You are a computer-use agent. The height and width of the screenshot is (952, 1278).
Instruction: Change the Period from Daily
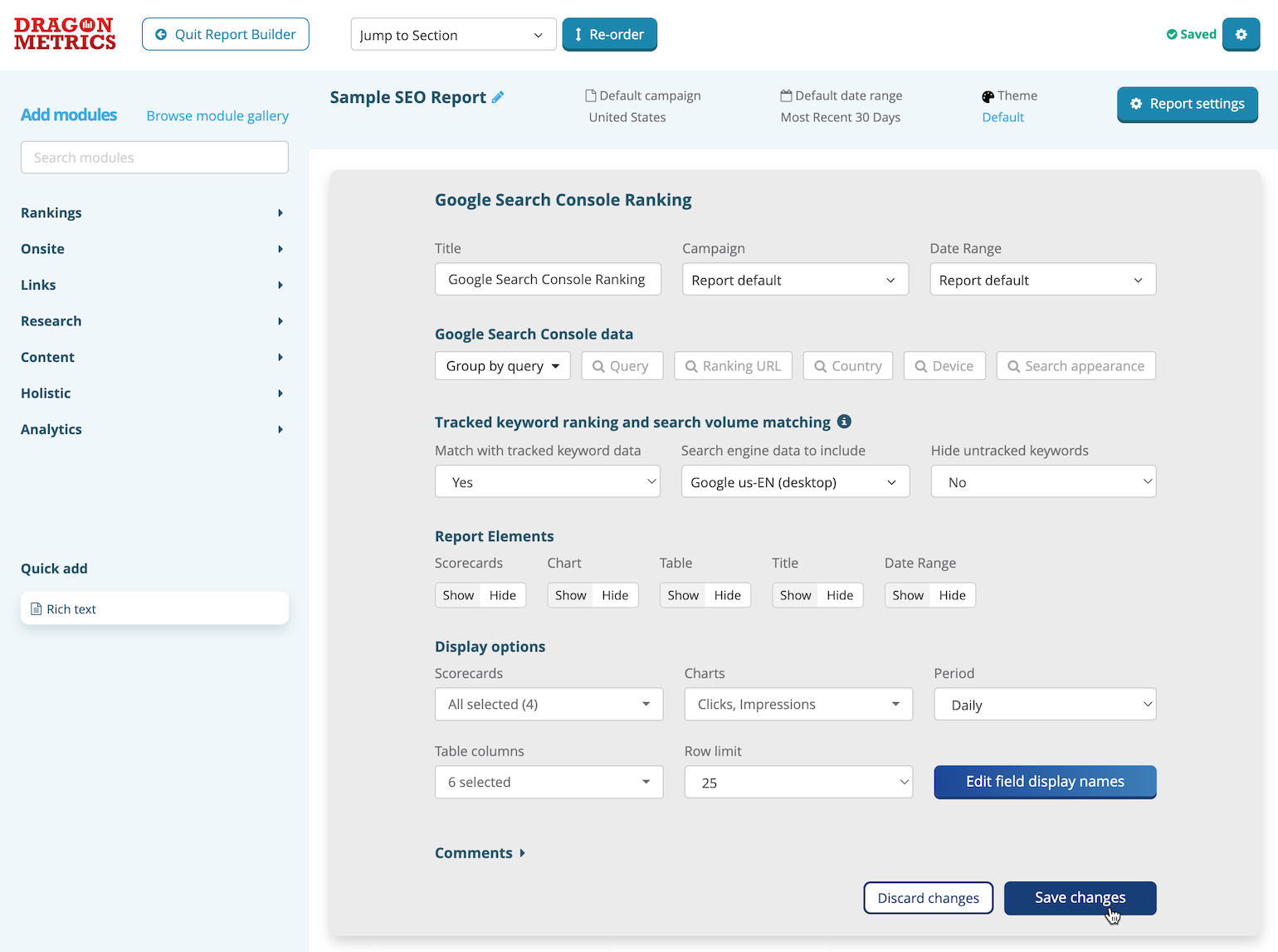[x=1044, y=704]
